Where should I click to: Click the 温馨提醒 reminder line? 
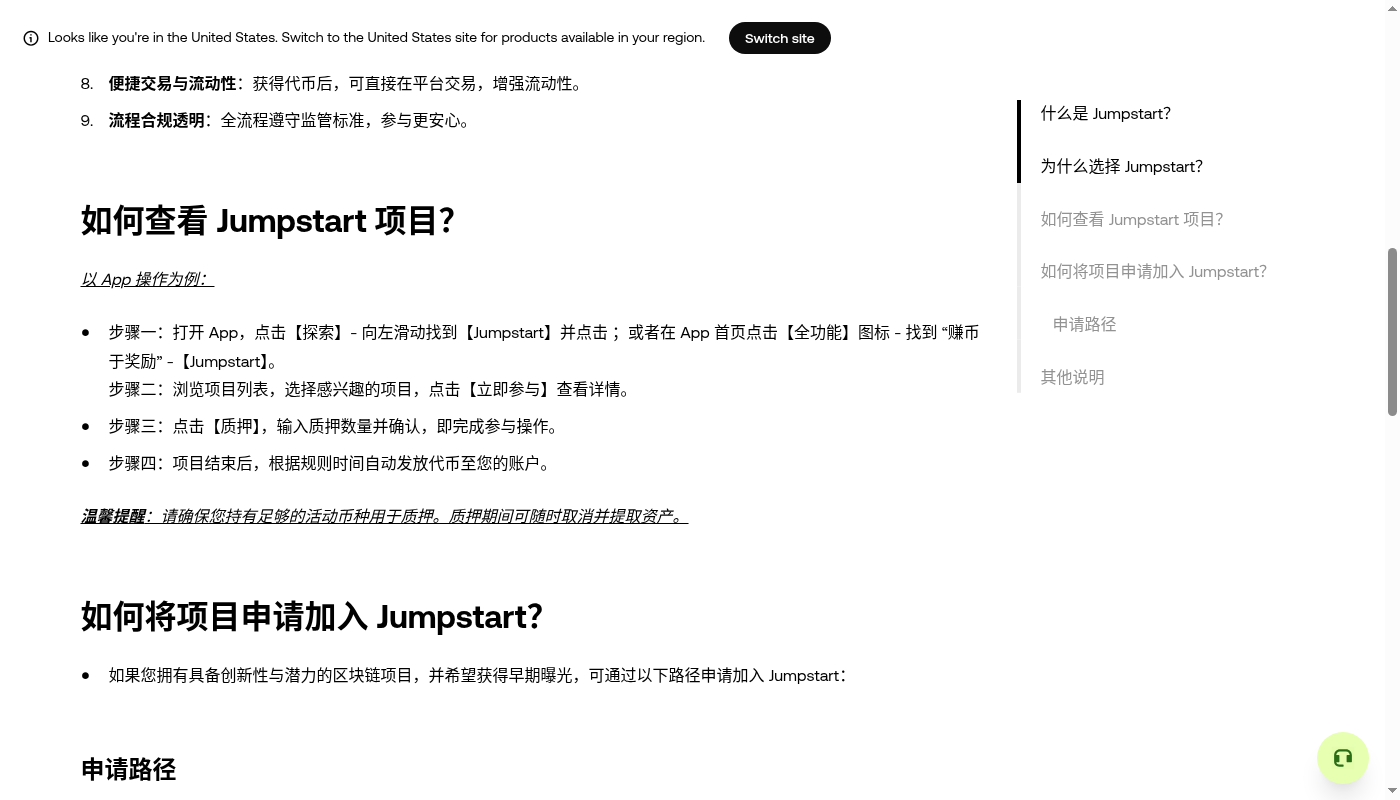pyautogui.click(x=384, y=516)
